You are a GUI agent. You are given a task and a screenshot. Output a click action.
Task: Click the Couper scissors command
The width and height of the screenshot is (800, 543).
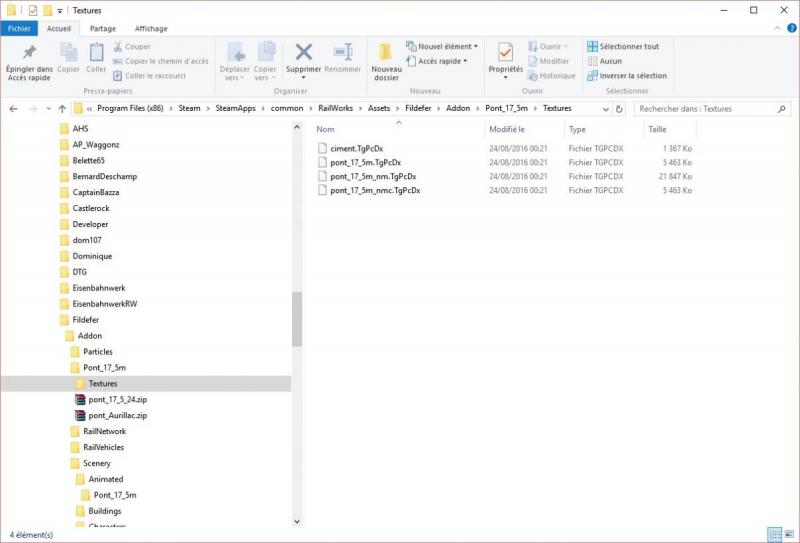tap(132, 46)
